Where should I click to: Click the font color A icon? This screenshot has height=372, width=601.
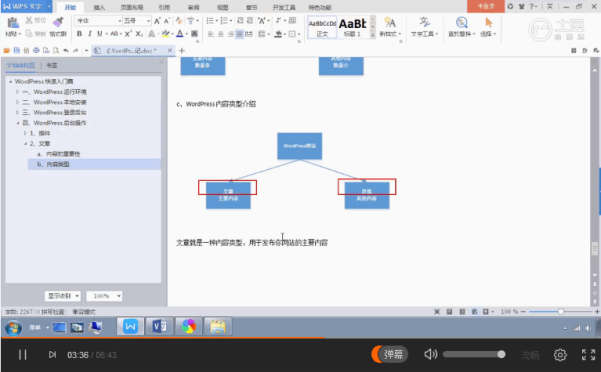click(x=179, y=34)
